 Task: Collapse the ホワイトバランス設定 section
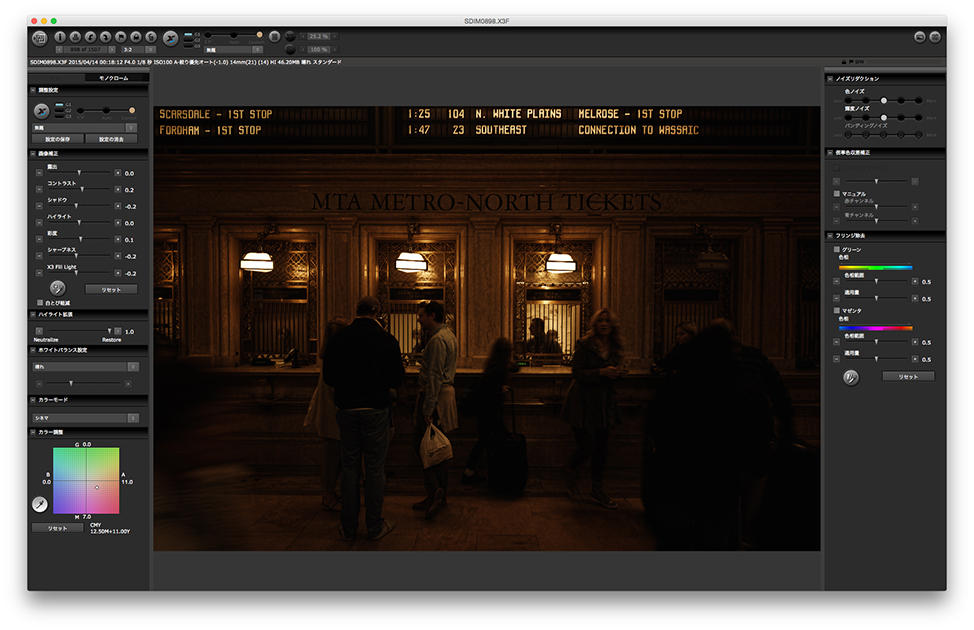(33, 350)
